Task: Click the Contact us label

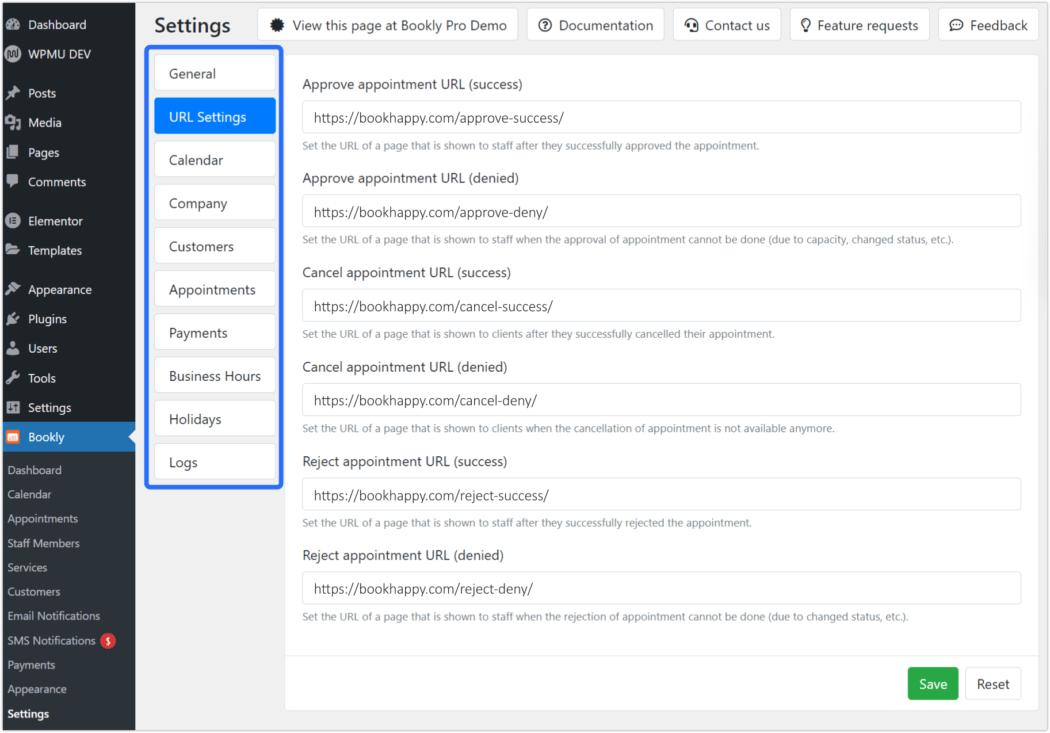Action: pos(737,25)
